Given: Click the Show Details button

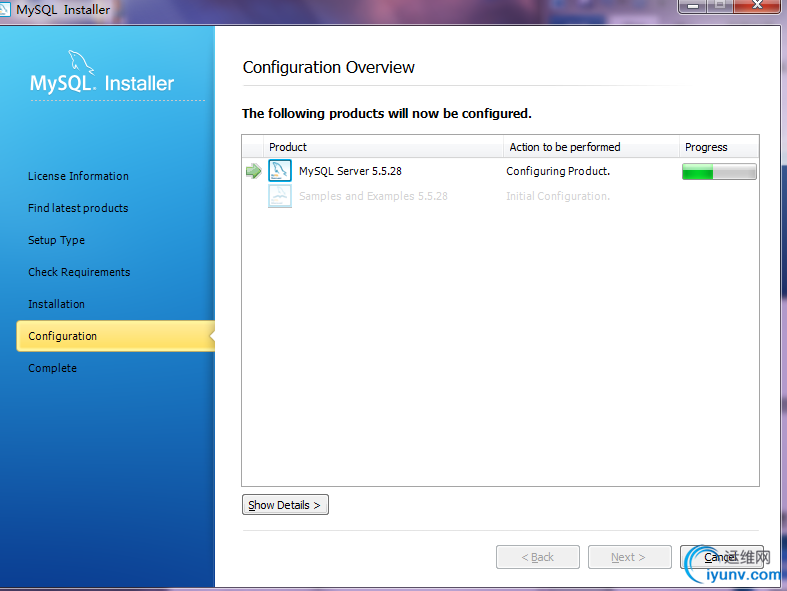Looking at the screenshot, I should [285, 505].
